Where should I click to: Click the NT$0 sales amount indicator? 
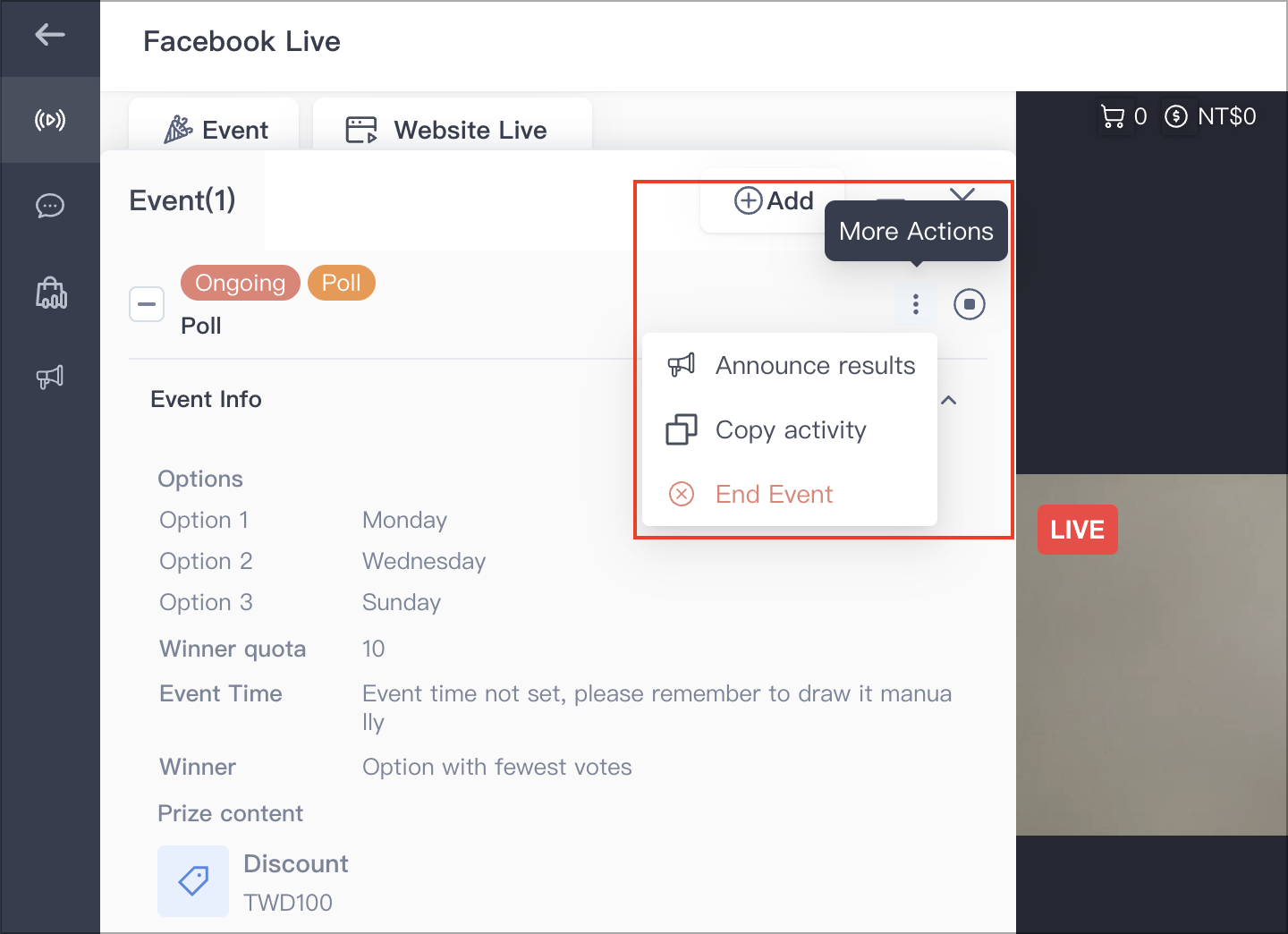click(x=1210, y=116)
